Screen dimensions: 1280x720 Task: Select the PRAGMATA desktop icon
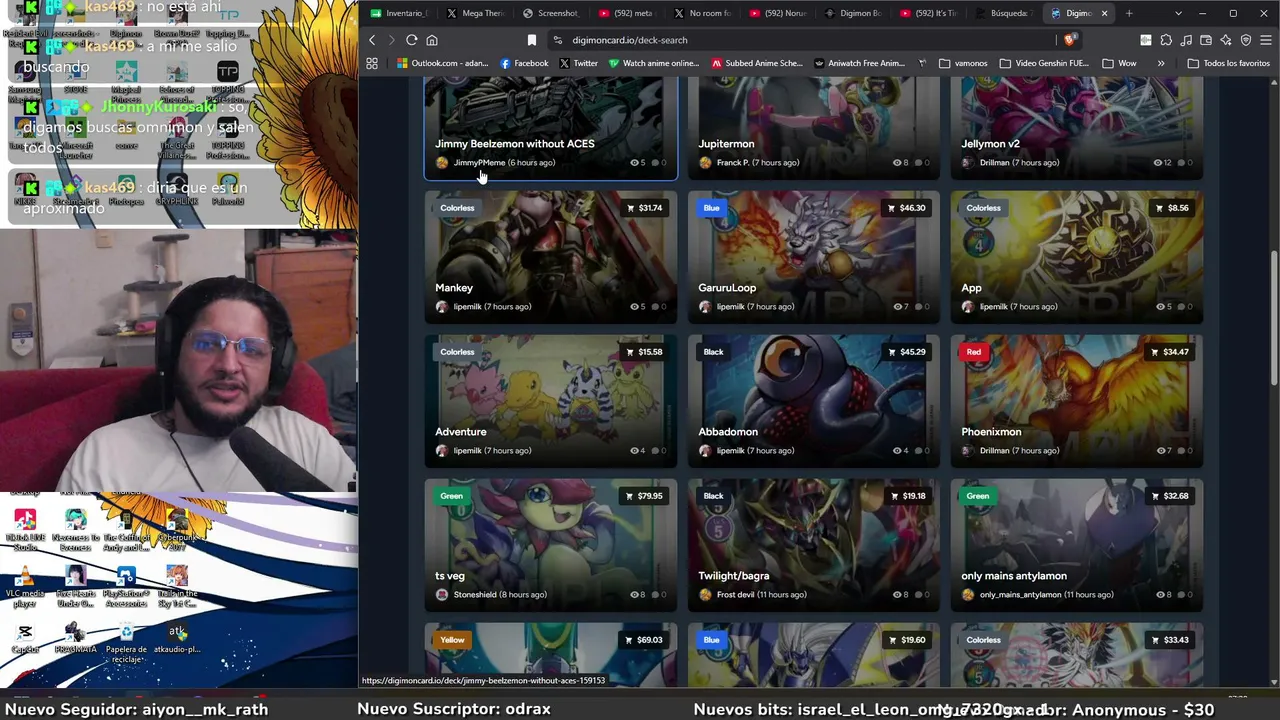(x=75, y=638)
